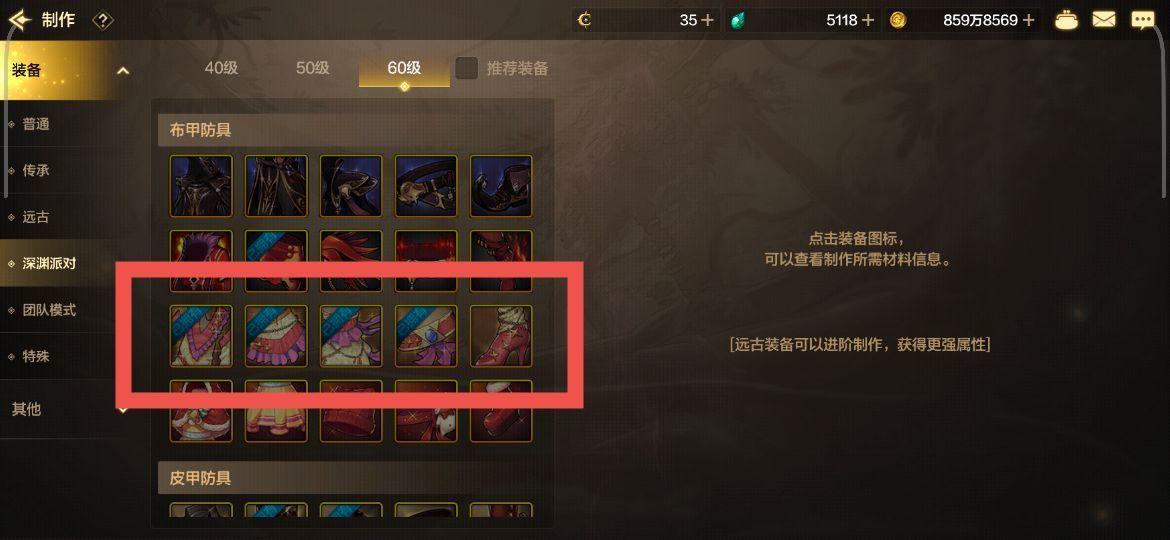Select the 60级 tab

pos(404,68)
